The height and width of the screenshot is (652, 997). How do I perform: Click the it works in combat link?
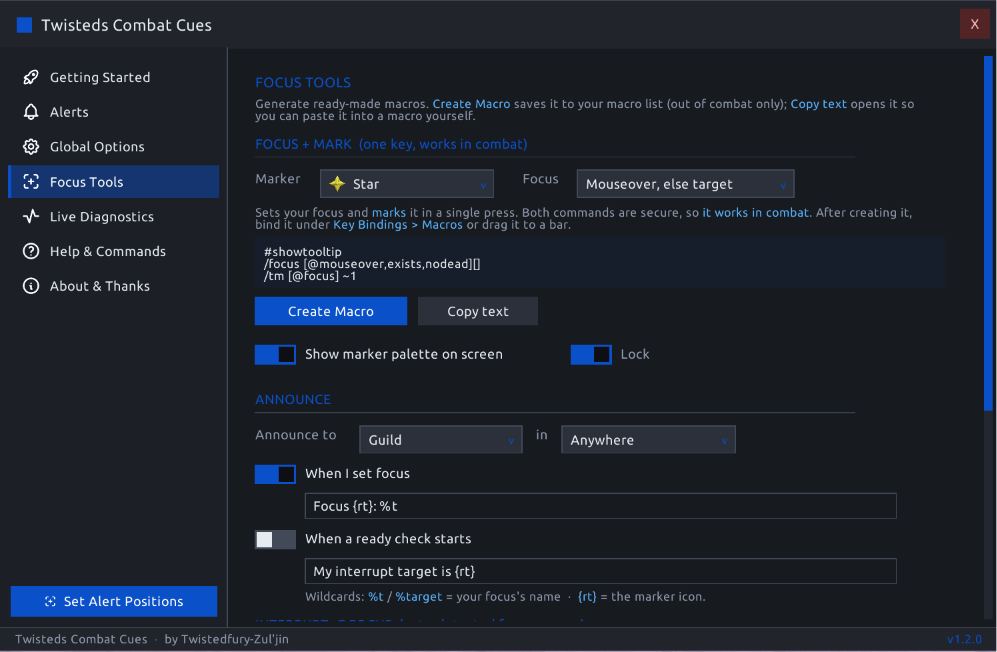(x=755, y=212)
